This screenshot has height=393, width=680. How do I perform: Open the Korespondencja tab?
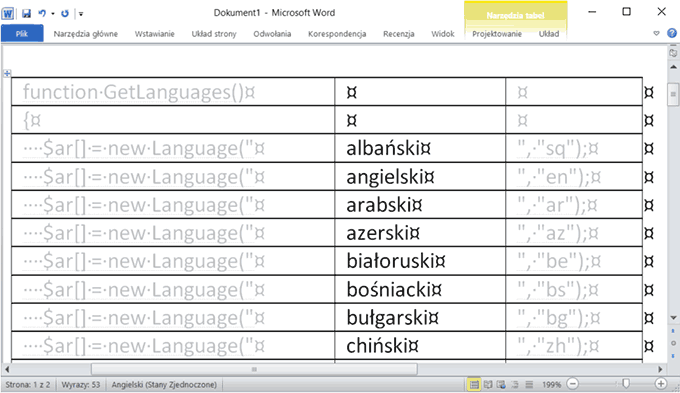pyautogui.click(x=337, y=34)
